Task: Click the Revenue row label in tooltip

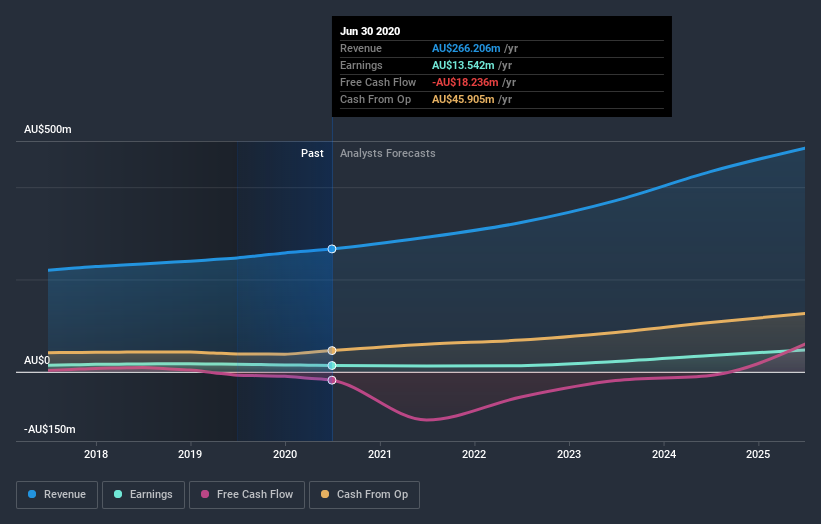Action: click(361, 48)
